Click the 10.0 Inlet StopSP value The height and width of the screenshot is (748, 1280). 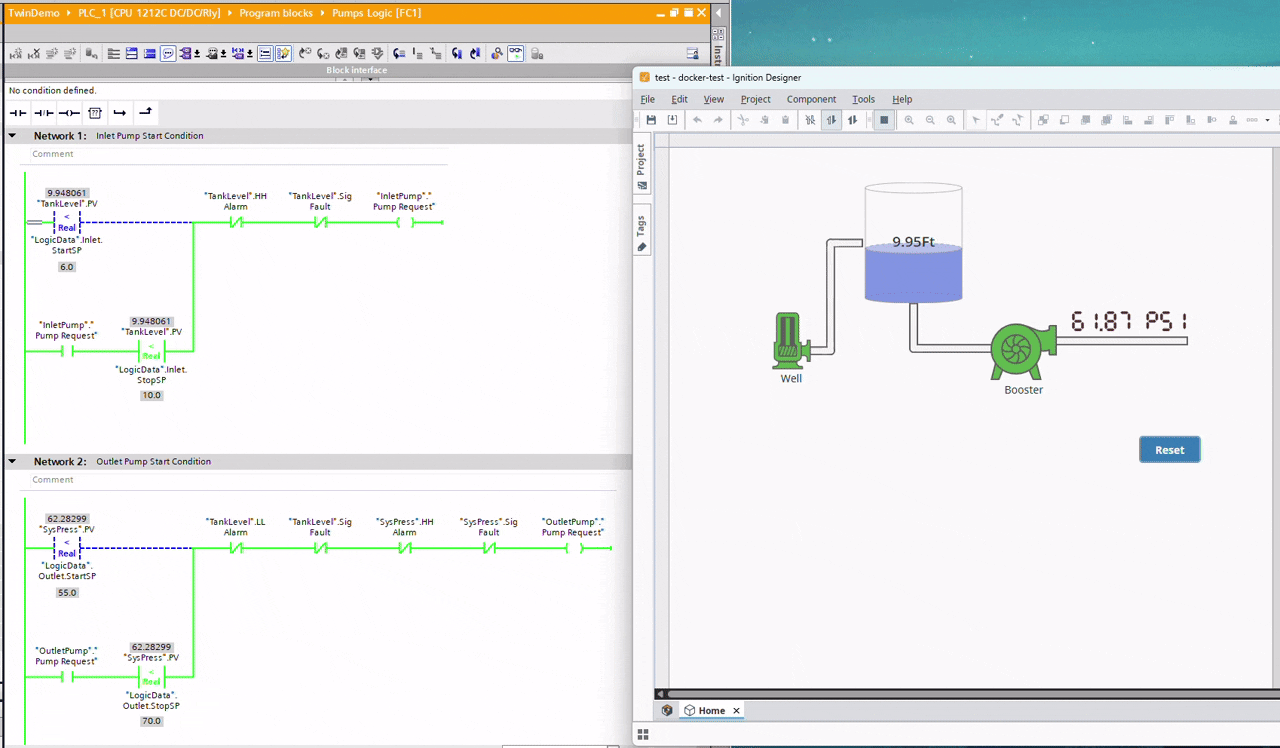coord(151,396)
